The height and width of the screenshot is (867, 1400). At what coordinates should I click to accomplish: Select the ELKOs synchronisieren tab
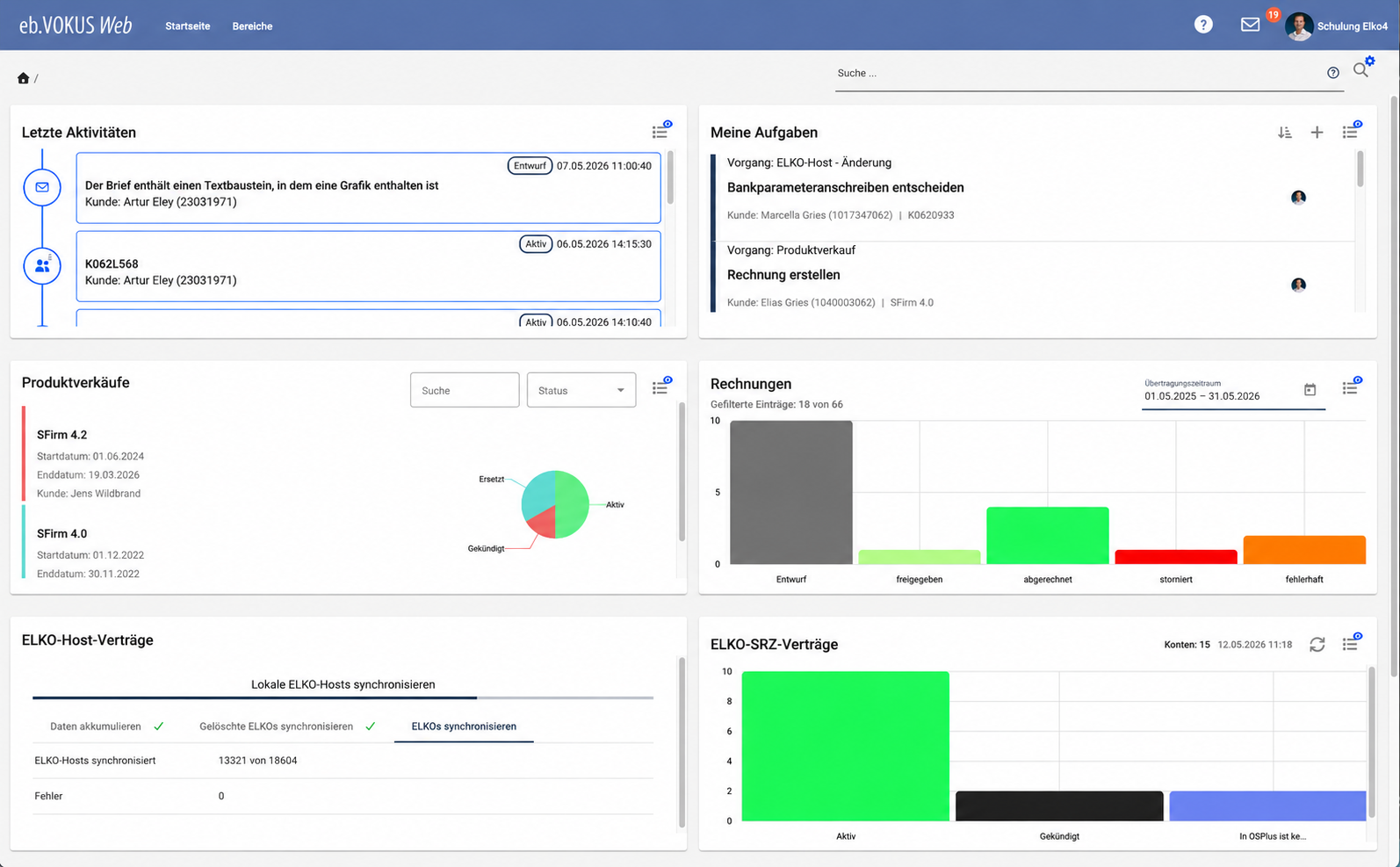pyautogui.click(x=464, y=726)
